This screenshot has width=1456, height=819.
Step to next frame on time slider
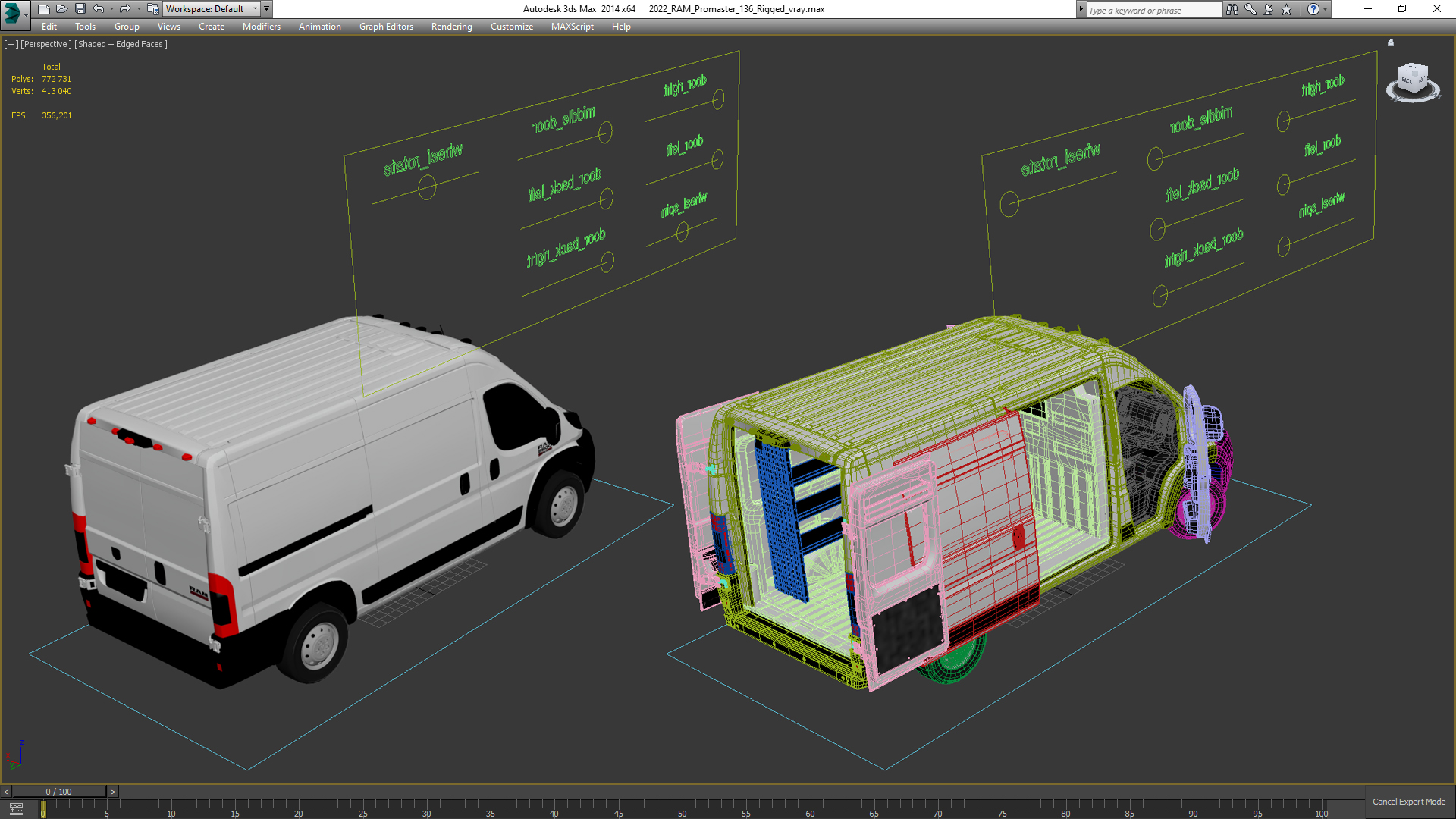pyautogui.click(x=113, y=792)
